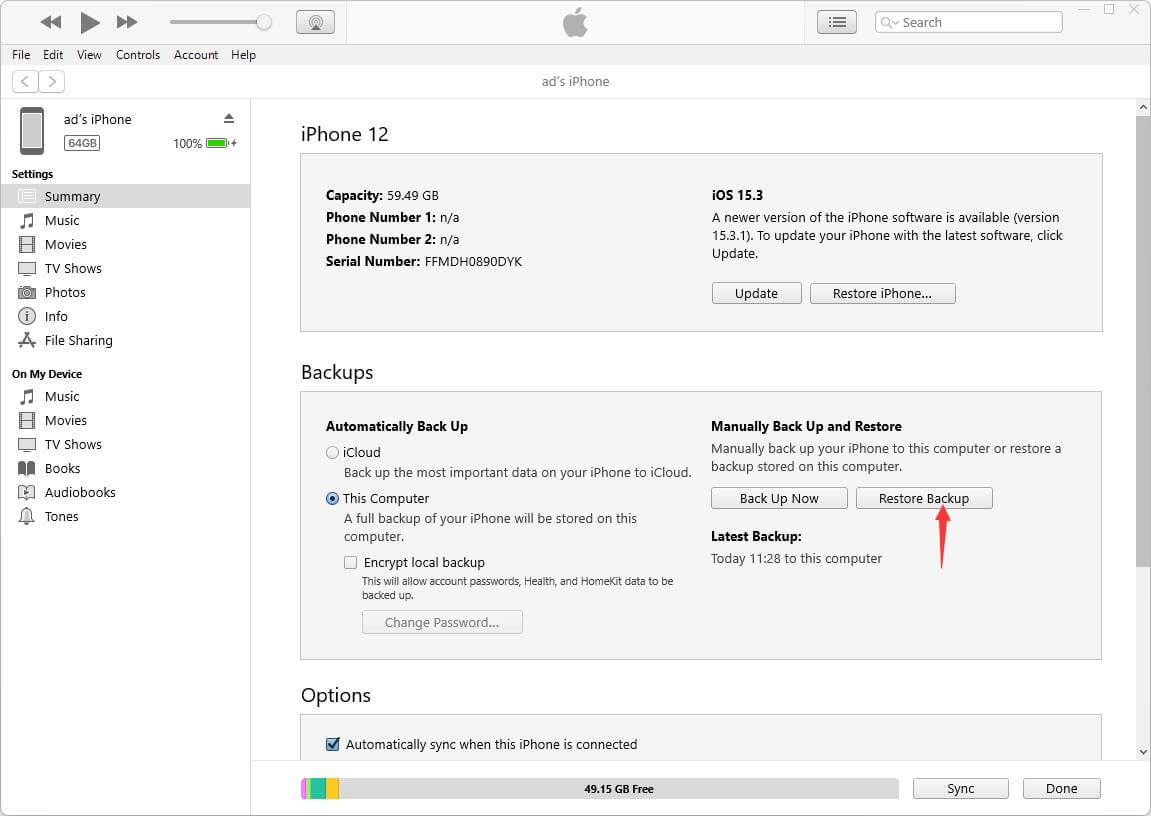Click Movies icon under On My Device
Screen dimensions: 1151x816
coord(27,420)
